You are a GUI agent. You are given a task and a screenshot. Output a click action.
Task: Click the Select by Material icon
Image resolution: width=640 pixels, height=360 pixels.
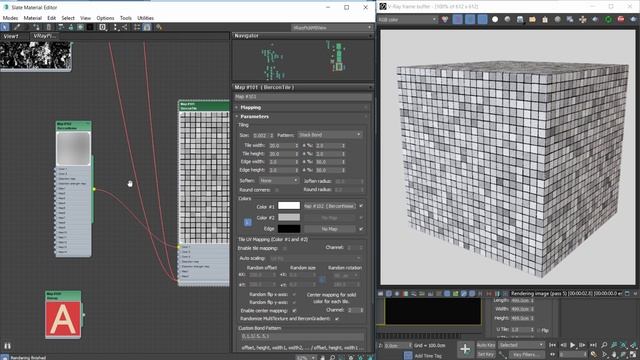tap(159, 27)
